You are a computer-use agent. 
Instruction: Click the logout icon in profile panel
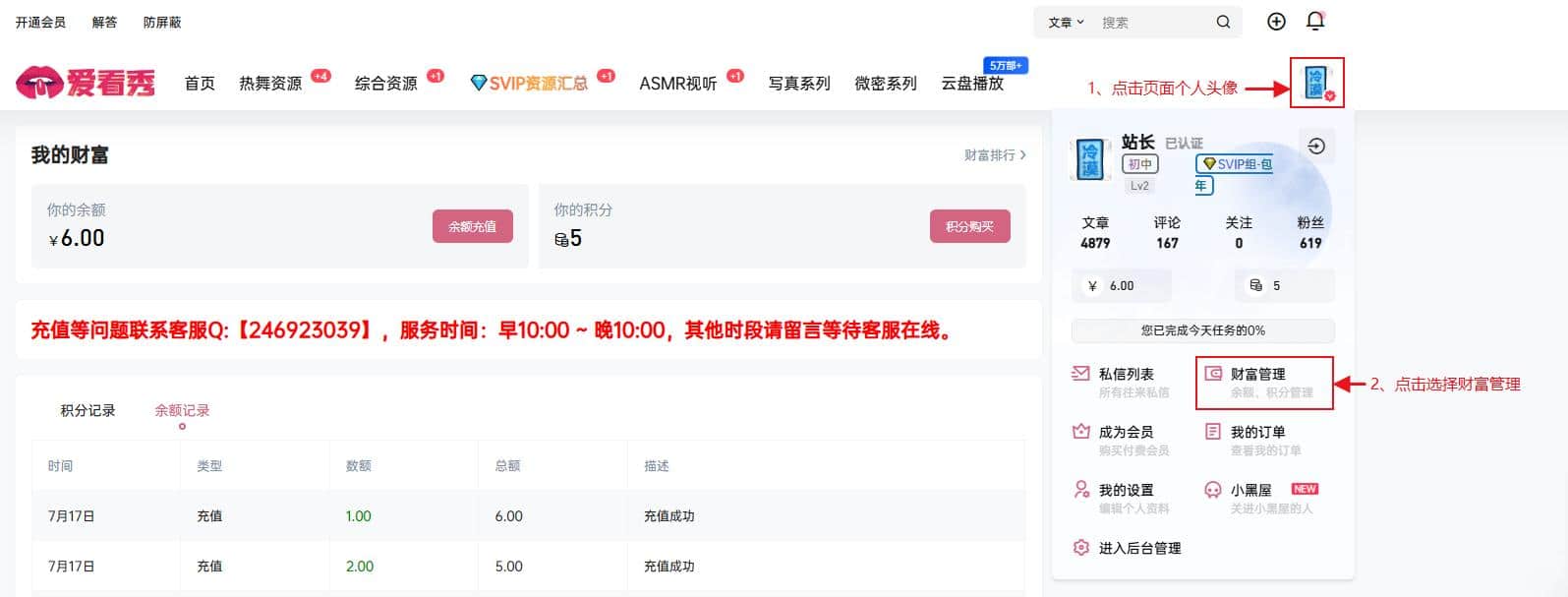tap(1316, 147)
